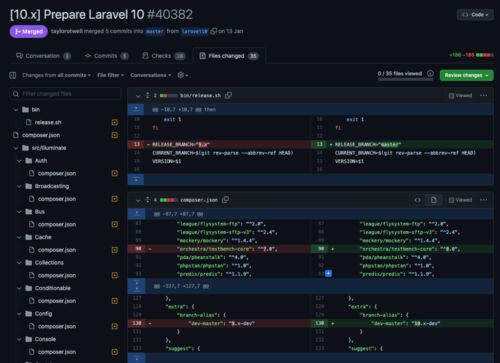This screenshot has height=363, width=500.
Task: Copy the bin/release.sh file path
Action: click(x=228, y=96)
